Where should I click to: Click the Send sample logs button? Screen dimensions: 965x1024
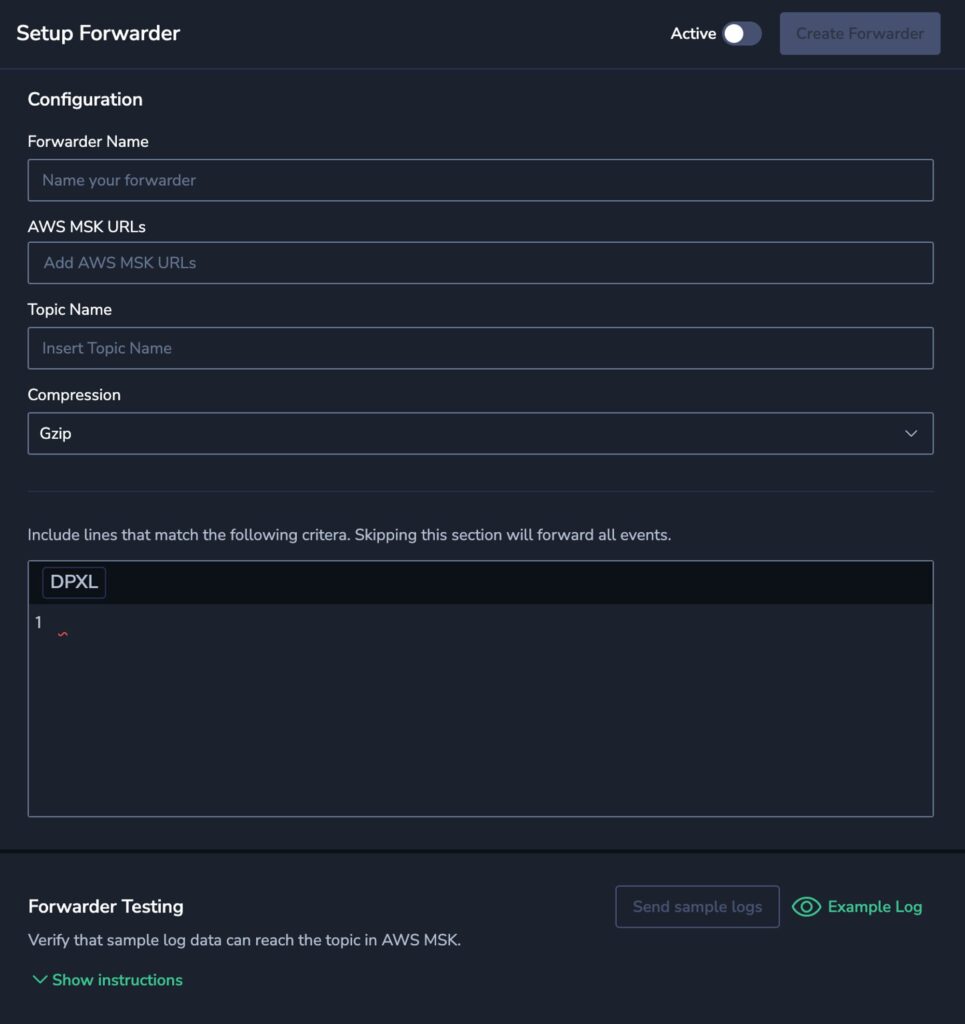point(697,906)
